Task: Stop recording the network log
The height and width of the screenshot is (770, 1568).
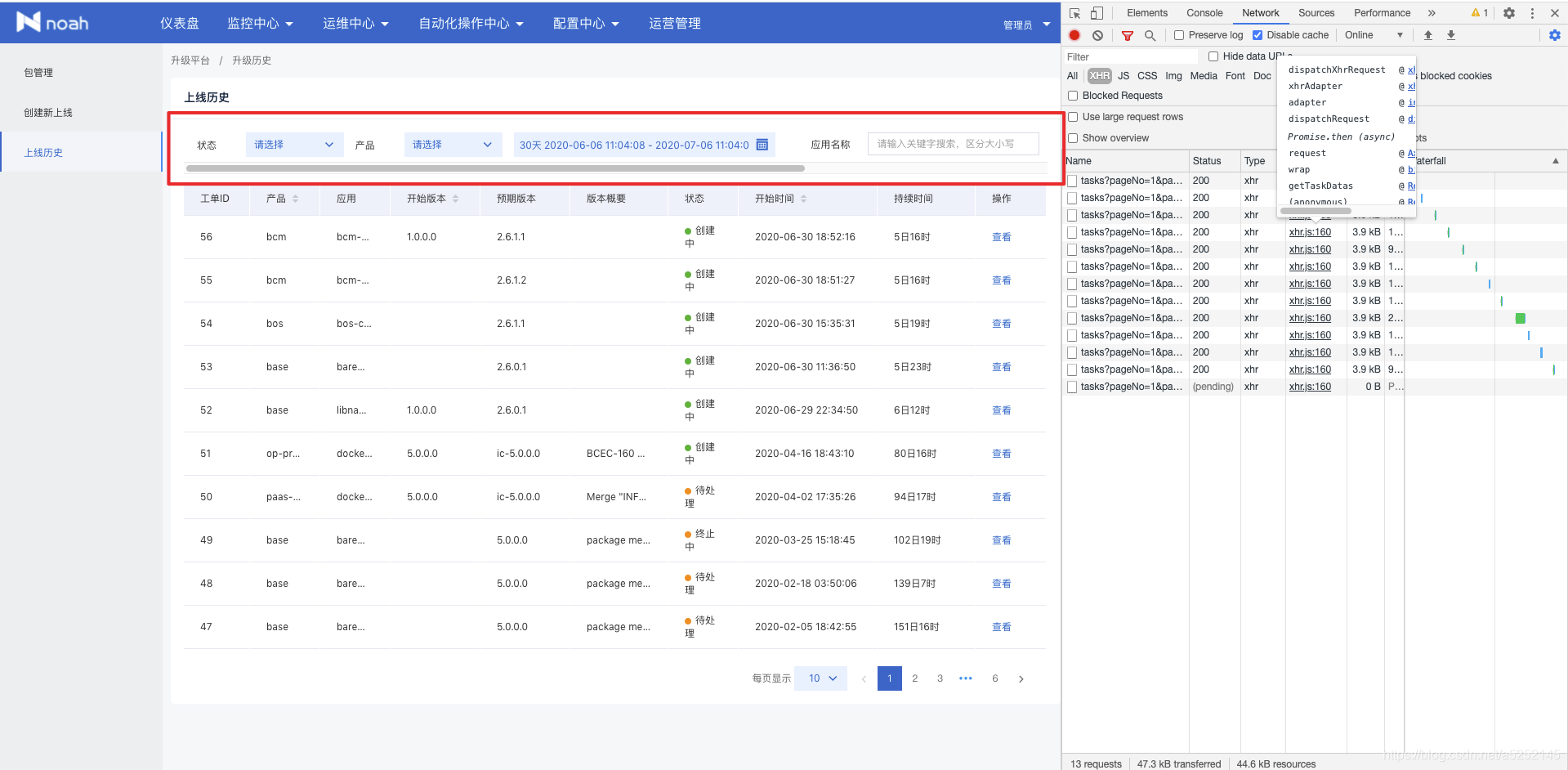Action: coord(1074,35)
